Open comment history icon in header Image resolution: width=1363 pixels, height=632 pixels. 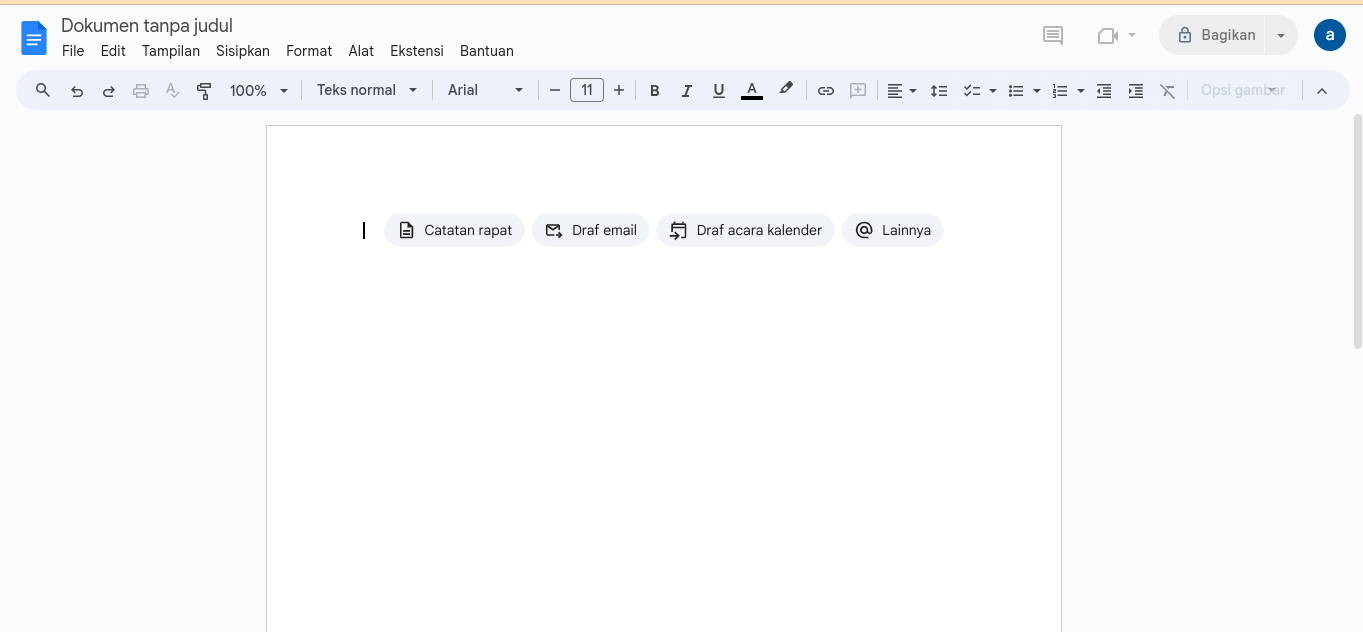click(1053, 36)
